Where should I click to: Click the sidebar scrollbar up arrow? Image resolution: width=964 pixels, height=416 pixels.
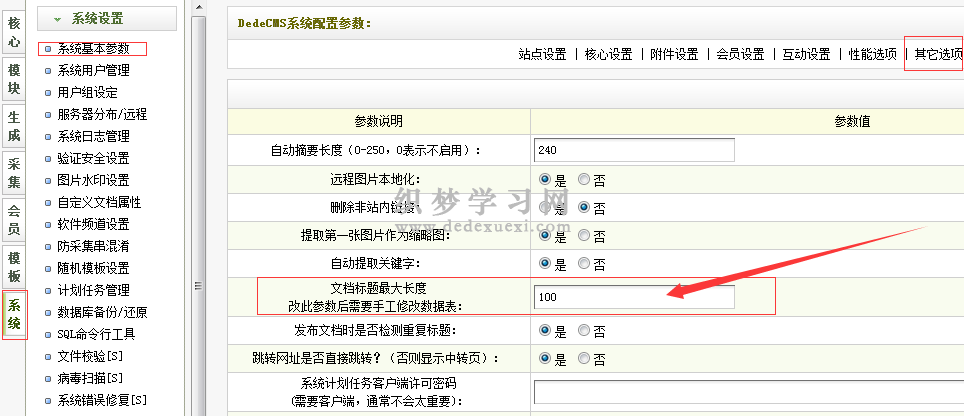click(x=199, y=6)
